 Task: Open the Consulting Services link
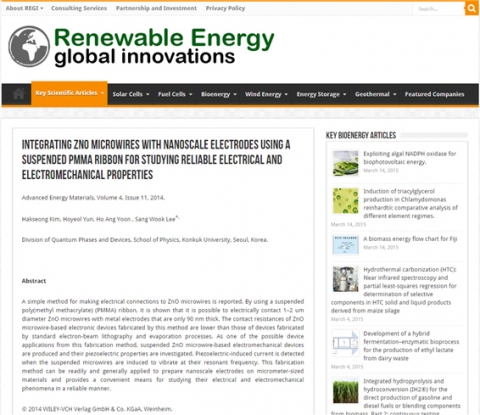(79, 8)
